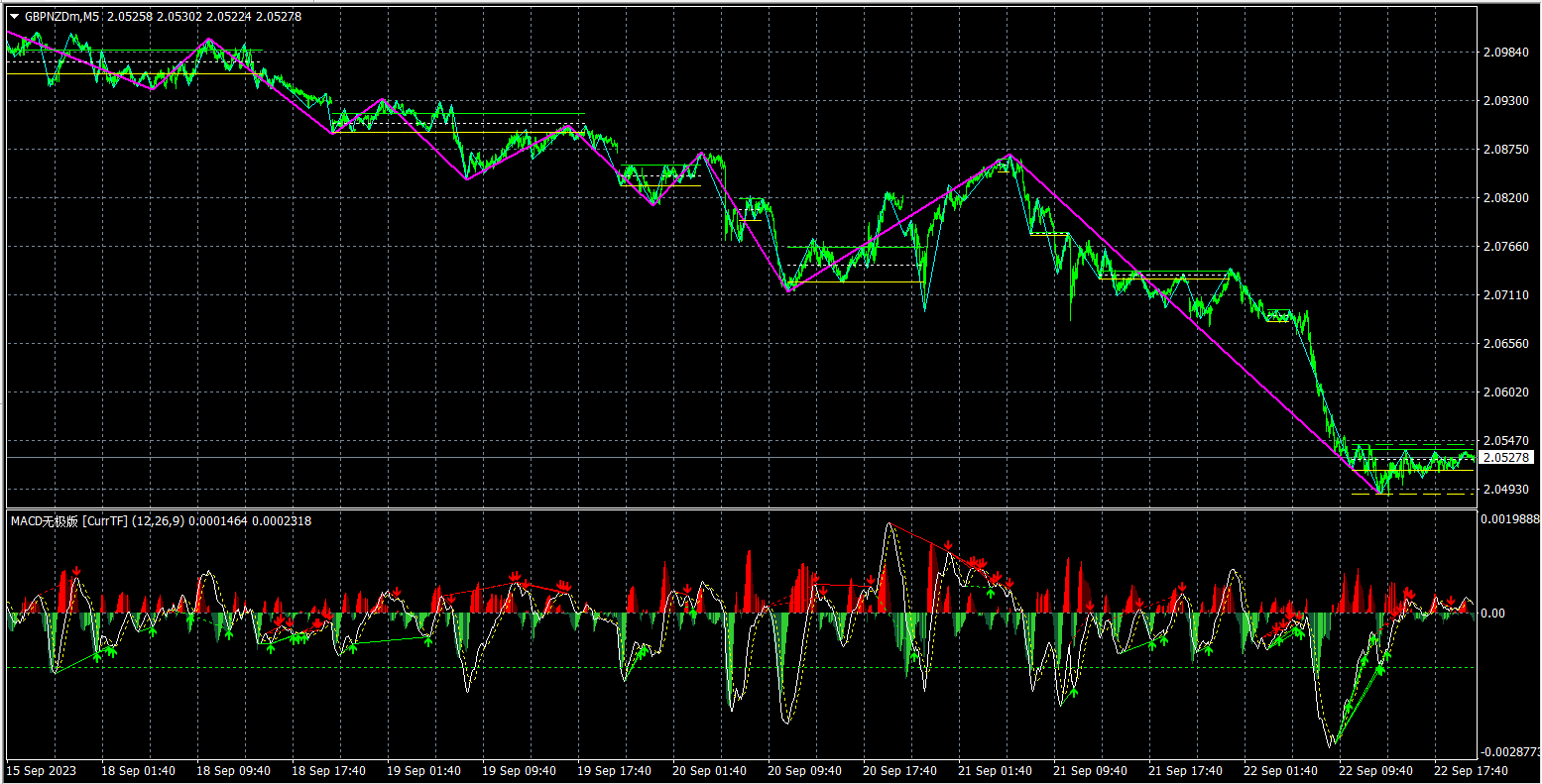Click the 22 Sep 17:40 time label
Image resolution: width=1542 pixels, height=784 pixels.
point(1472,771)
